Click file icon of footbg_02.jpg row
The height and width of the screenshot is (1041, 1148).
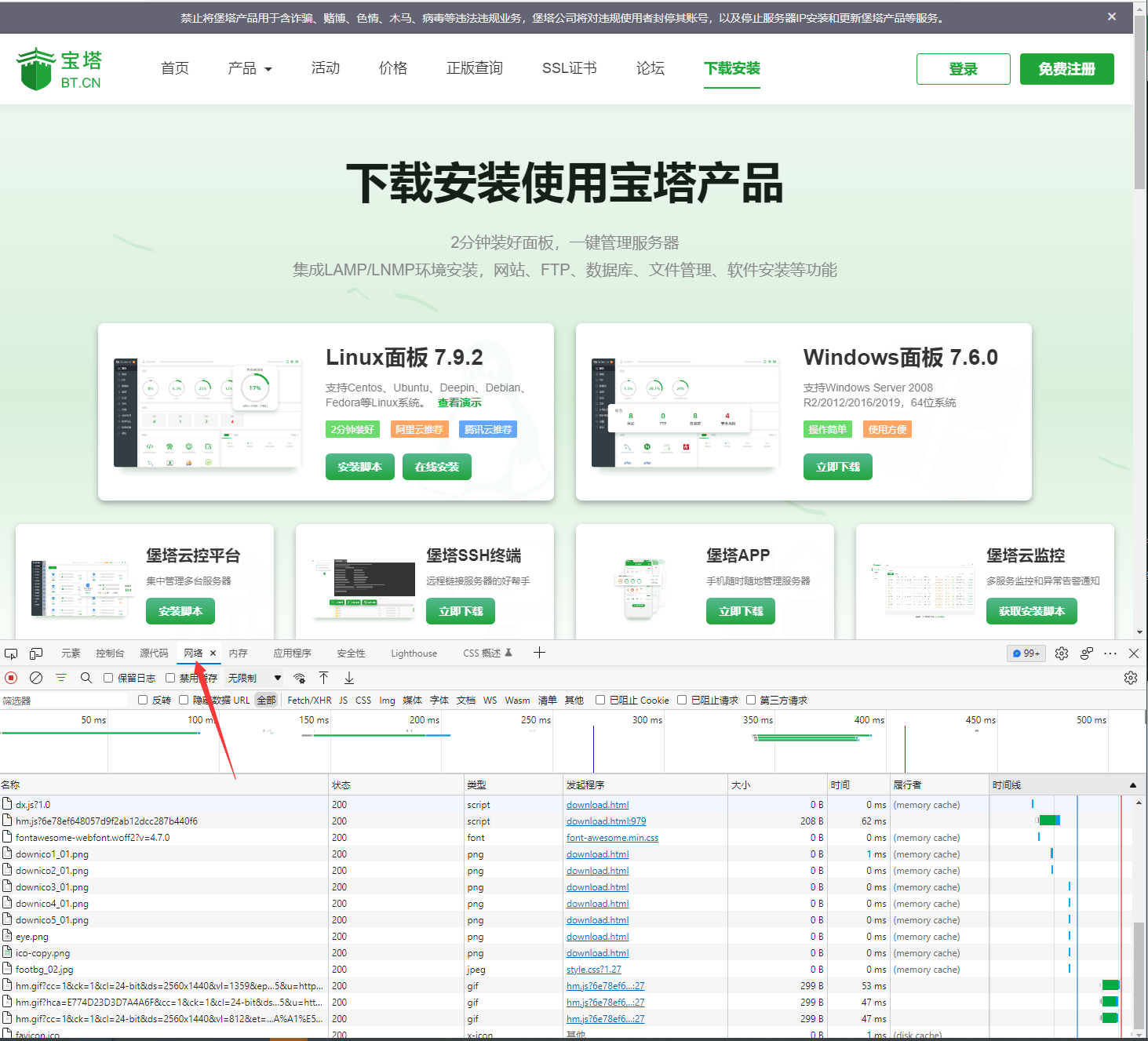[7, 969]
